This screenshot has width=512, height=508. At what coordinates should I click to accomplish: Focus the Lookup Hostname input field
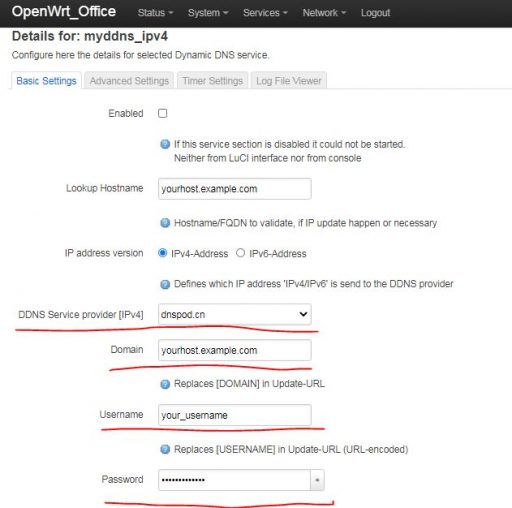tap(235, 189)
